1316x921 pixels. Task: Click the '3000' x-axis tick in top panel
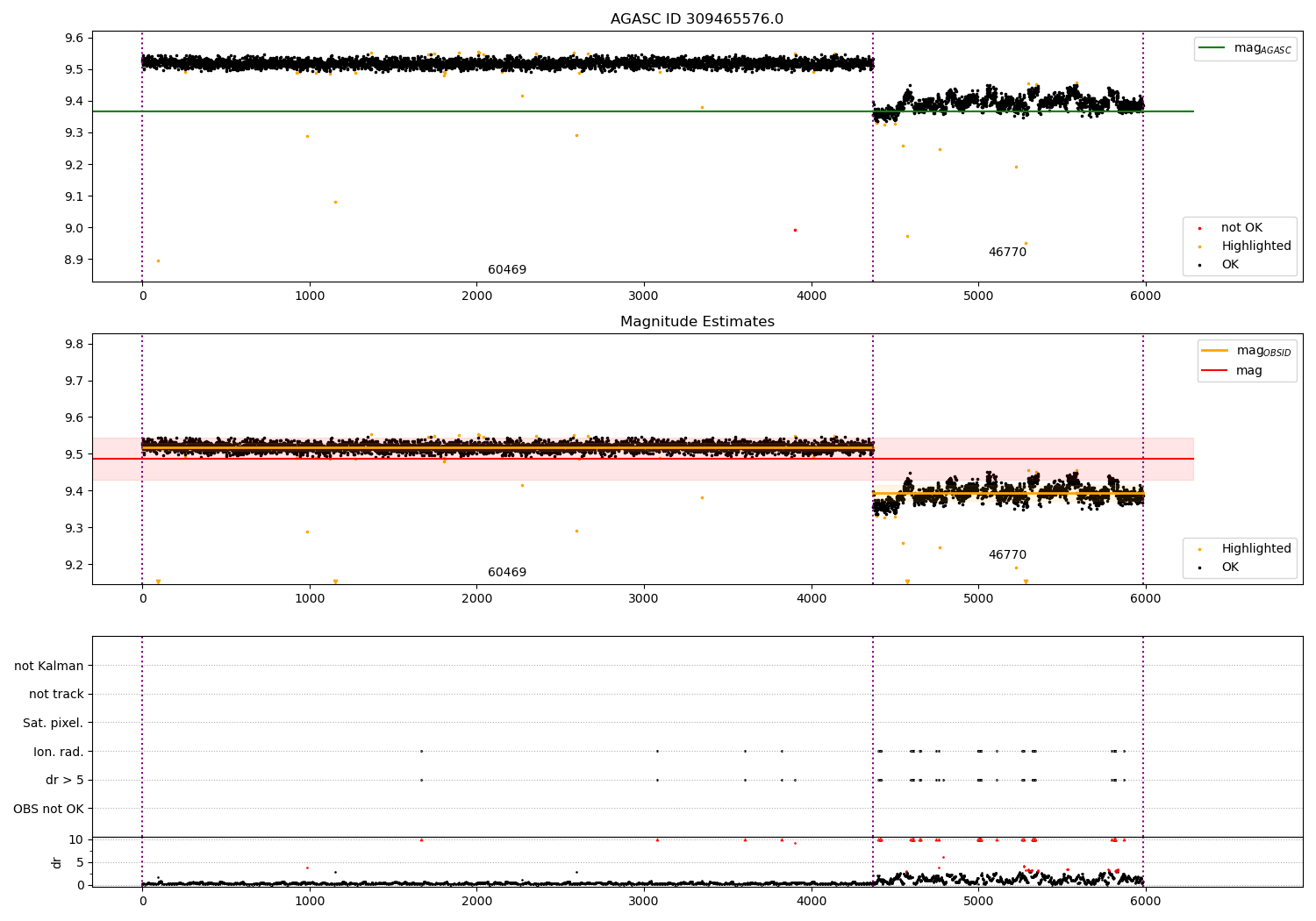pyautogui.click(x=644, y=296)
